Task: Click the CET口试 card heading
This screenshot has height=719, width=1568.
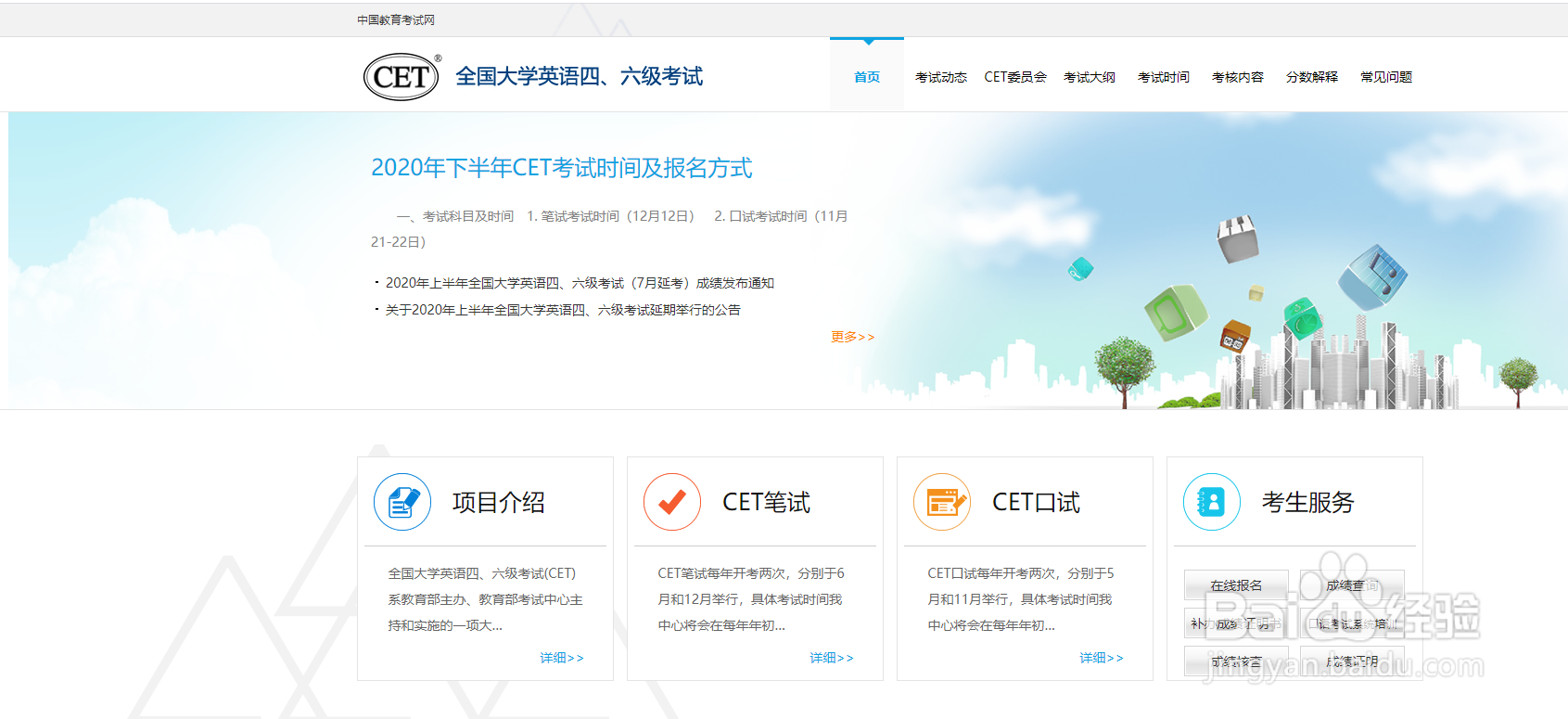Action: [1036, 502]
